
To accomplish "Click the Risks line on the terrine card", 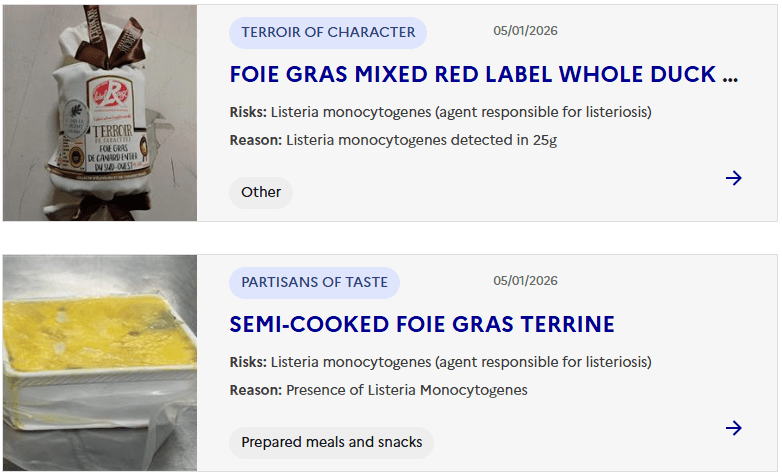I will coord(440,362).
